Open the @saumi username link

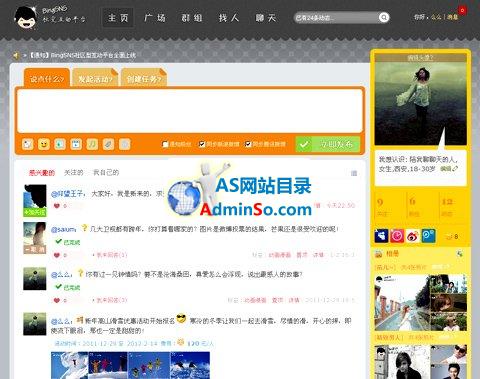click(63, 229)
